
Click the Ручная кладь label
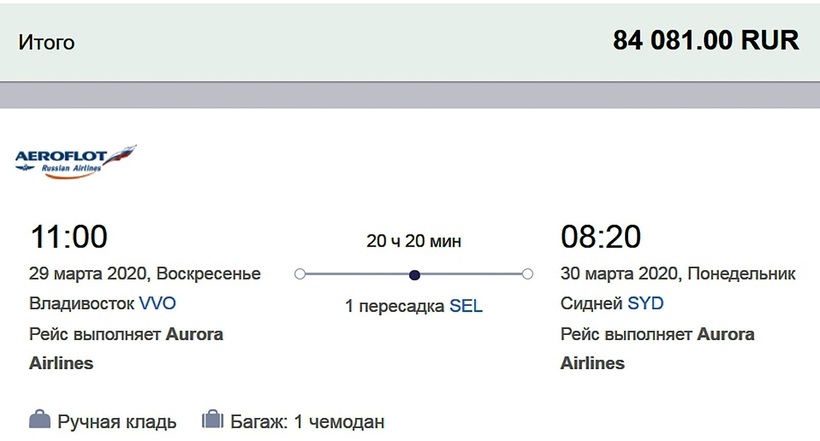(116, 421)
